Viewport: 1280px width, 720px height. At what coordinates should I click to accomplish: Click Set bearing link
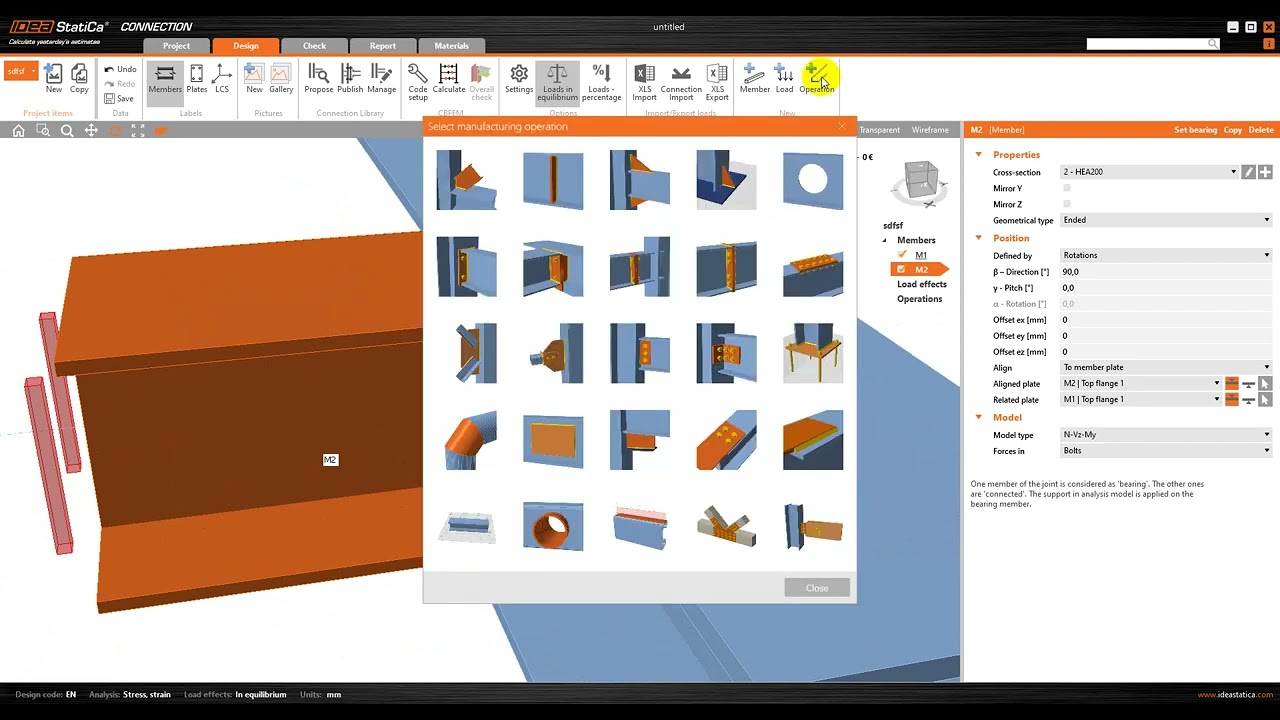(1195, 130)
